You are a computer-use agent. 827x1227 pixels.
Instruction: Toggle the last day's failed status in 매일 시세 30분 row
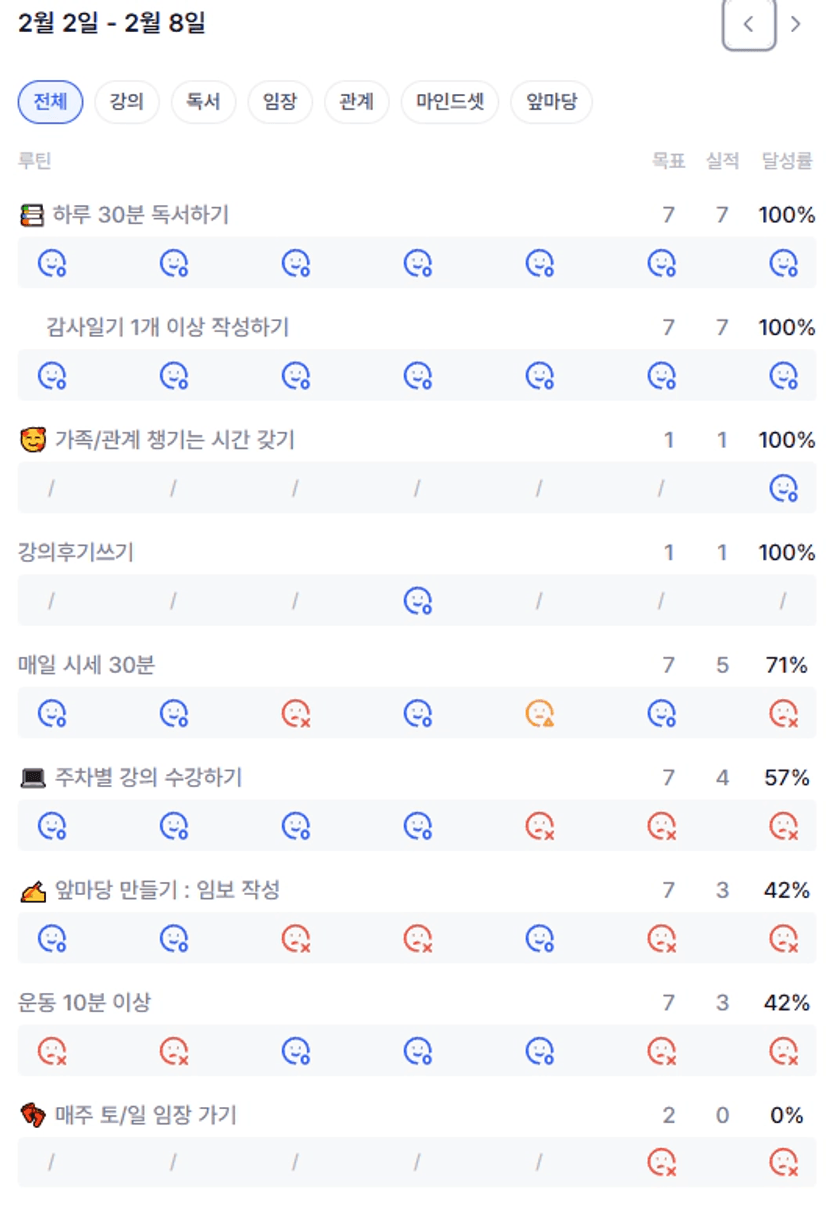click(x=783, y=713)
